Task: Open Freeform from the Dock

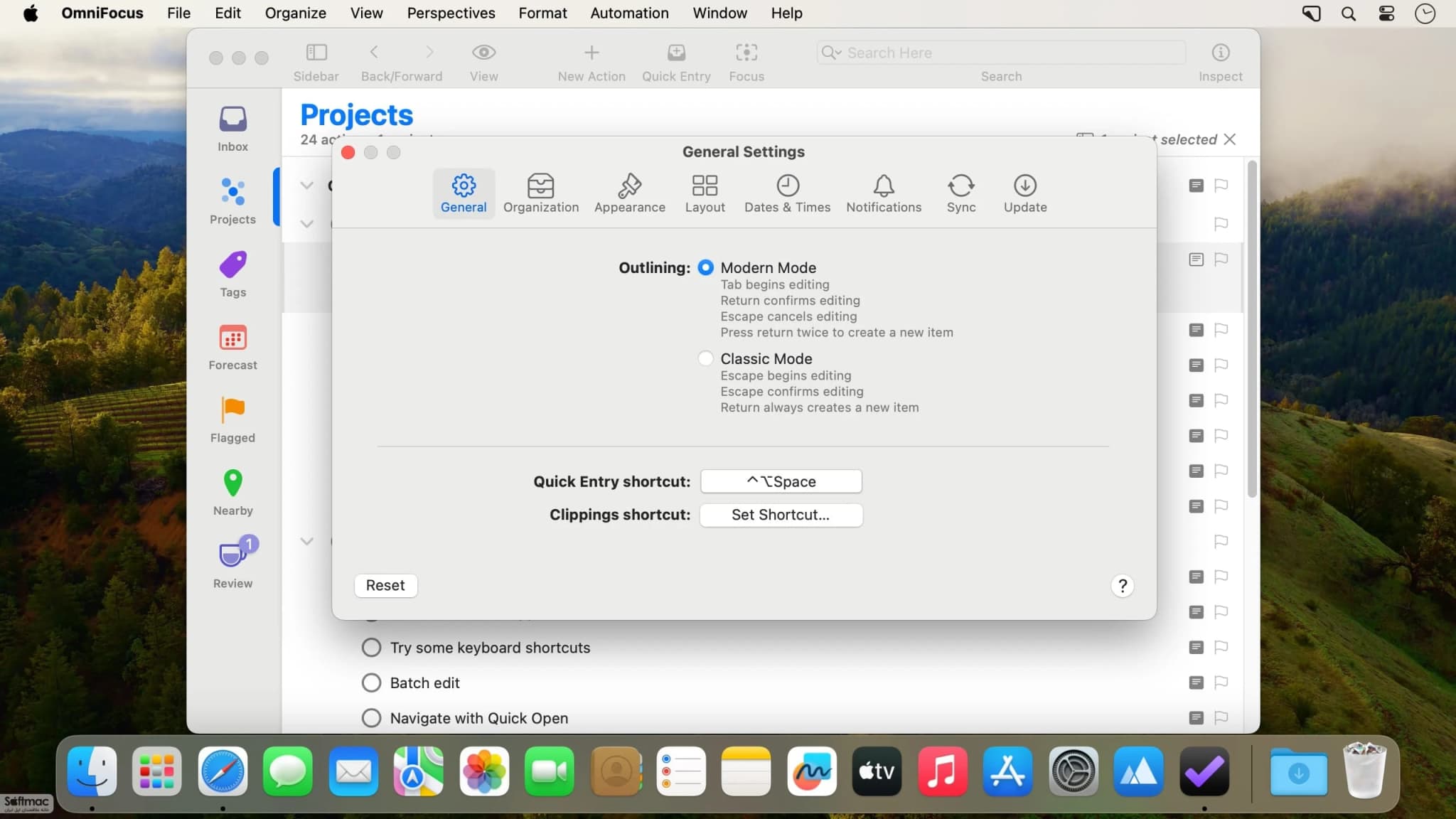Action: click(812, 771)
